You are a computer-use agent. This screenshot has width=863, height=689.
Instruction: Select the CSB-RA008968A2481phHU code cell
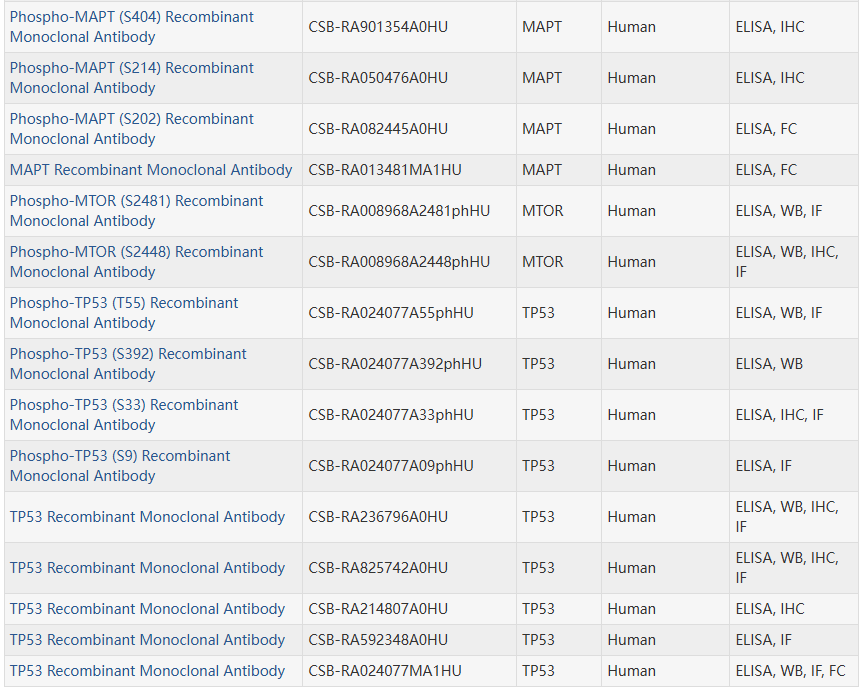point(399,211)
